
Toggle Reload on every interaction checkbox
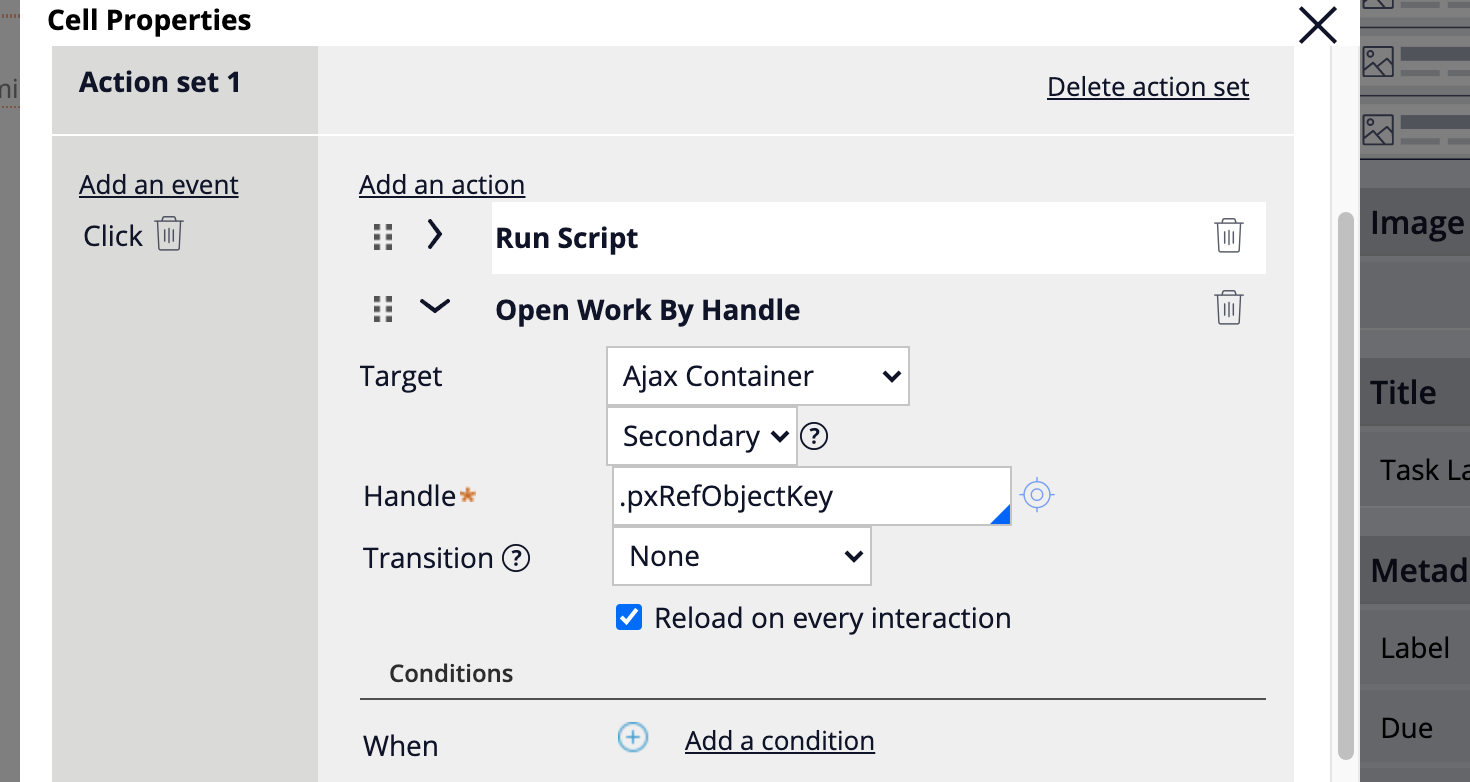(629, 618)
